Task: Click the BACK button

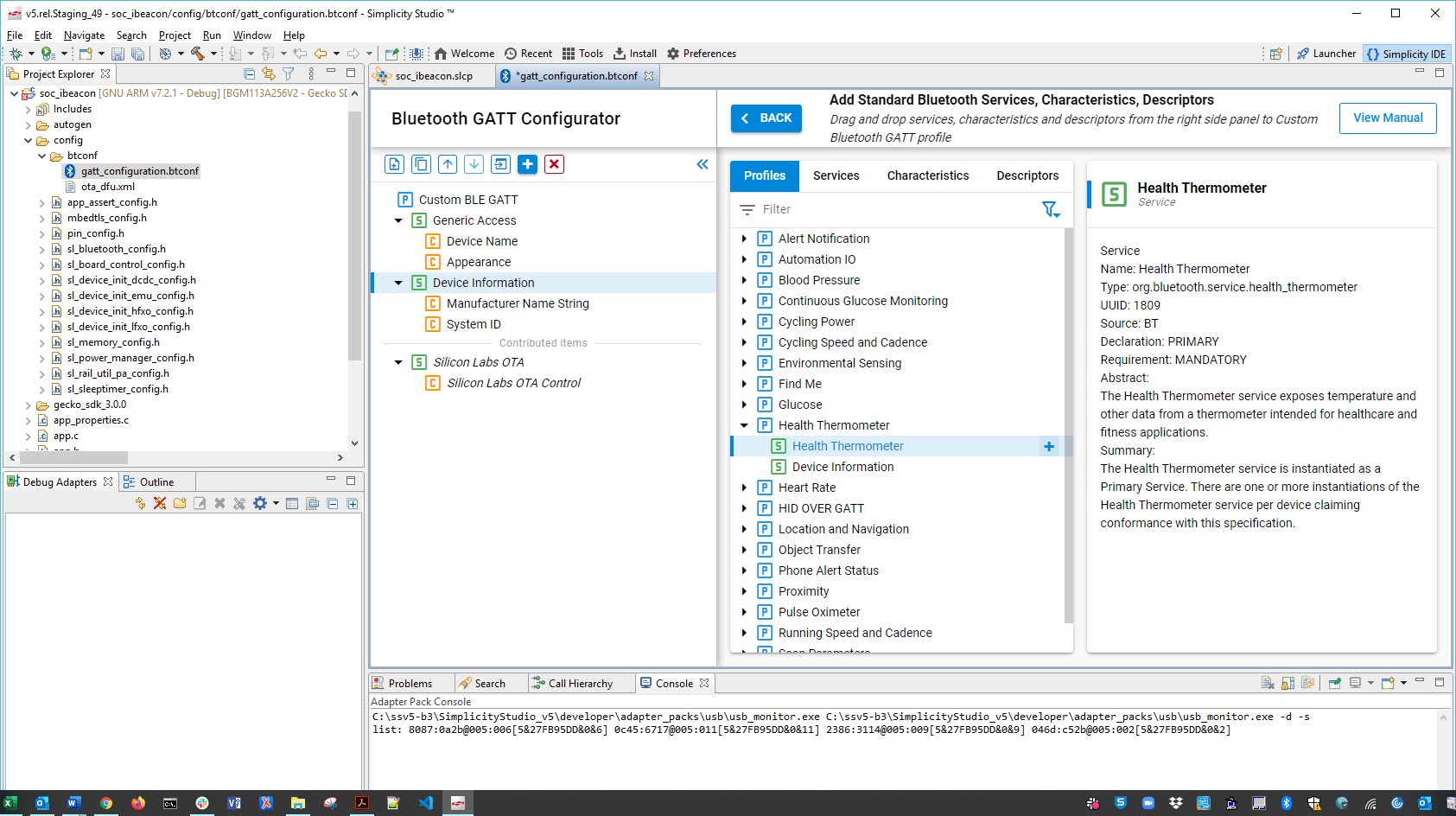Action: coord(766,118)
